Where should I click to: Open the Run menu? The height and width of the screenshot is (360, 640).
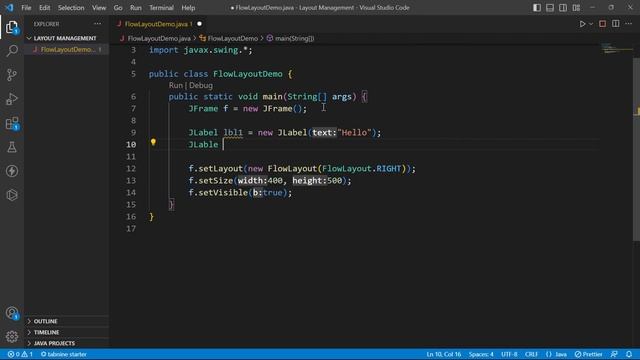(136, 8)
